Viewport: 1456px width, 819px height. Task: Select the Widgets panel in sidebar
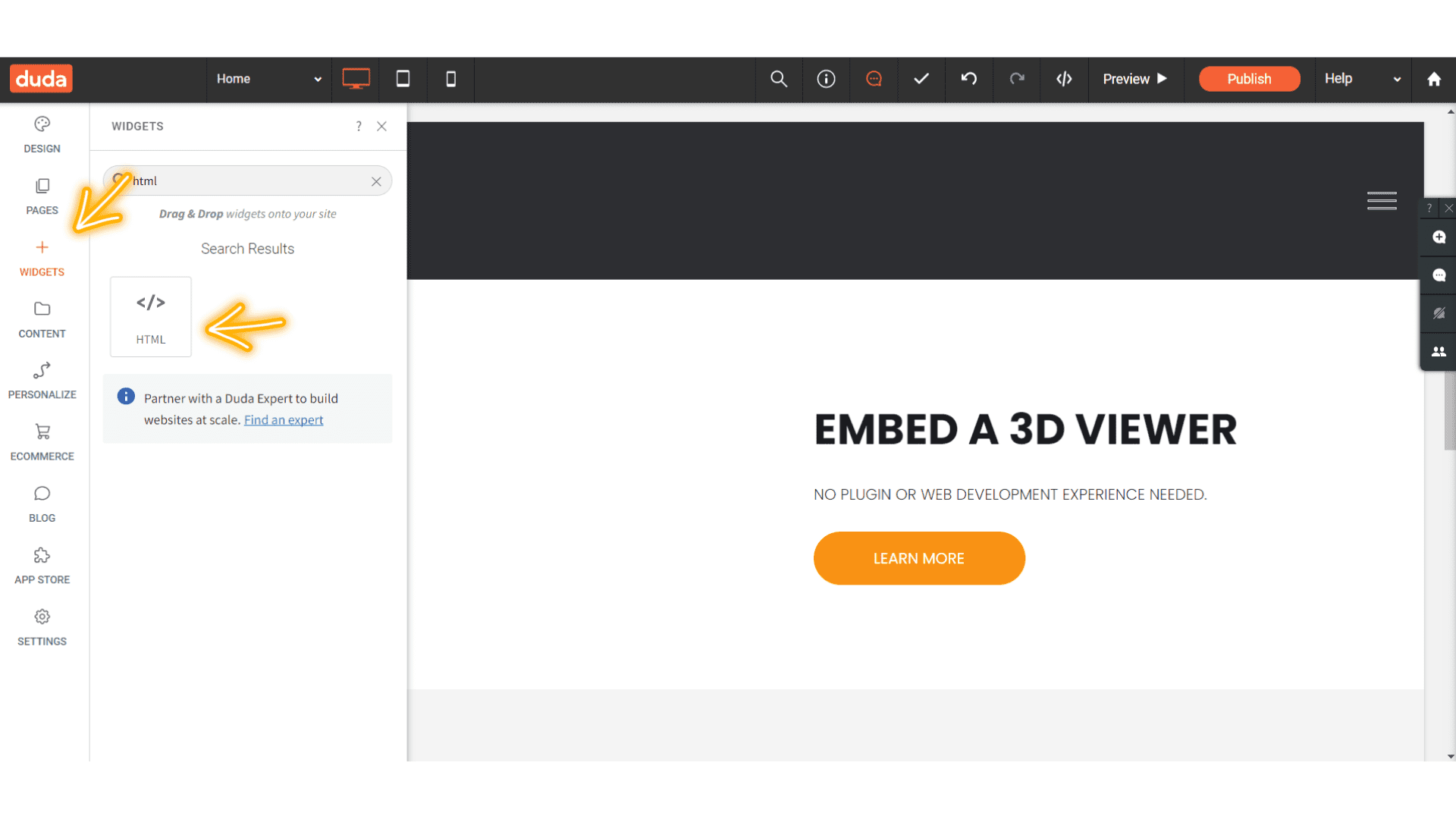pos(42,258)
